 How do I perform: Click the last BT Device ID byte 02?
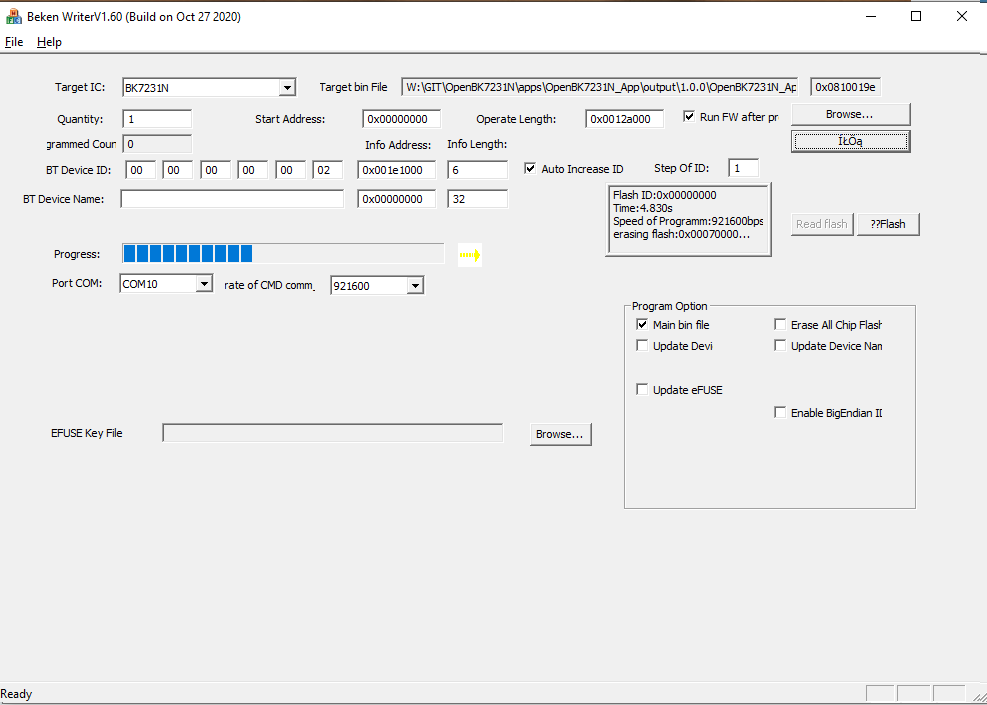pos(328,169)
